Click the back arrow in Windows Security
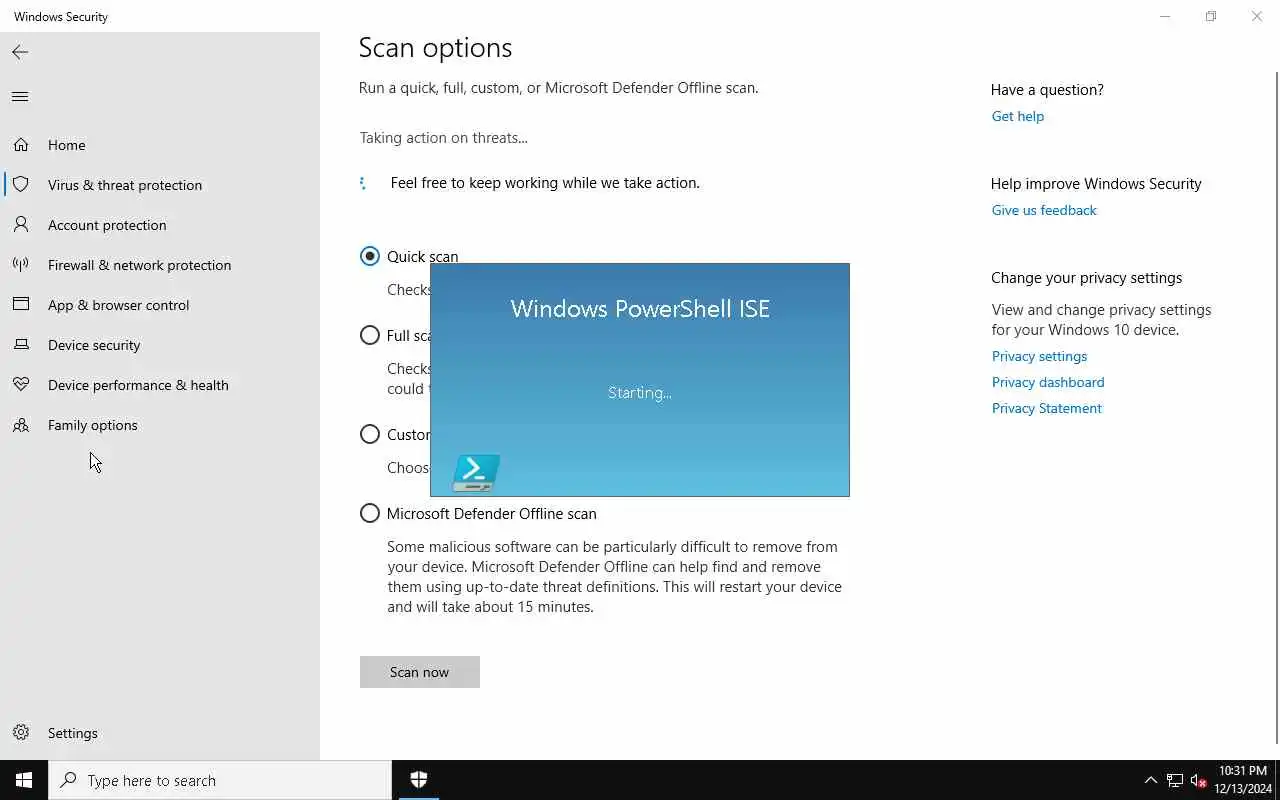This screenshot has height=800, width=1280. click(x=20, y=52)
